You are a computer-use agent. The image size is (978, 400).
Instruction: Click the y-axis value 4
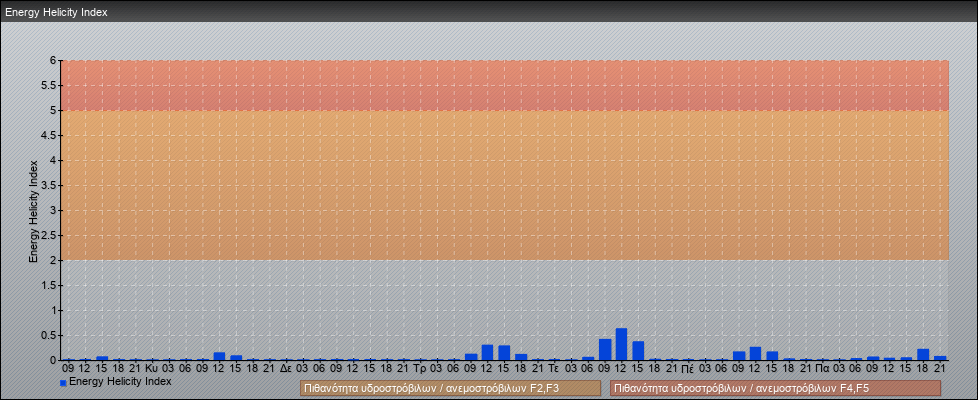click(x=53, y=160)
